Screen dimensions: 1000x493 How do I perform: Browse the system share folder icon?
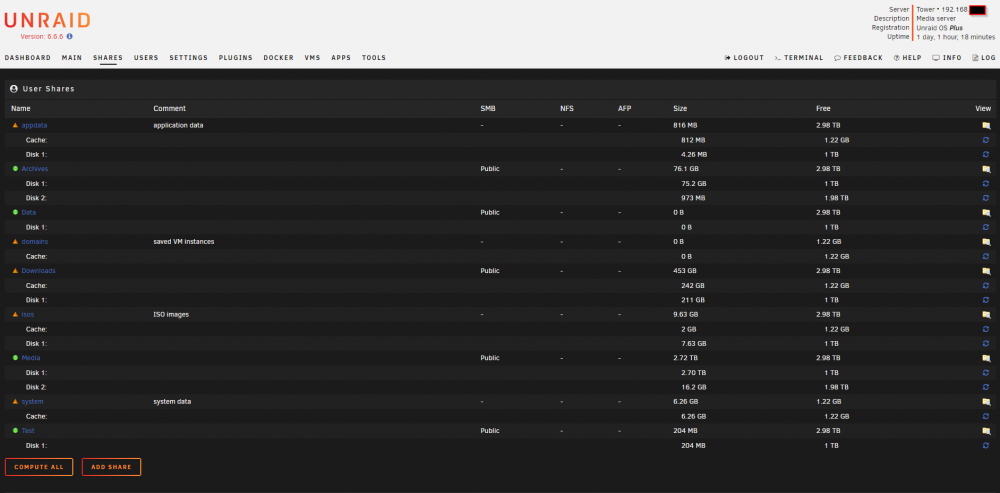(986, 402)
